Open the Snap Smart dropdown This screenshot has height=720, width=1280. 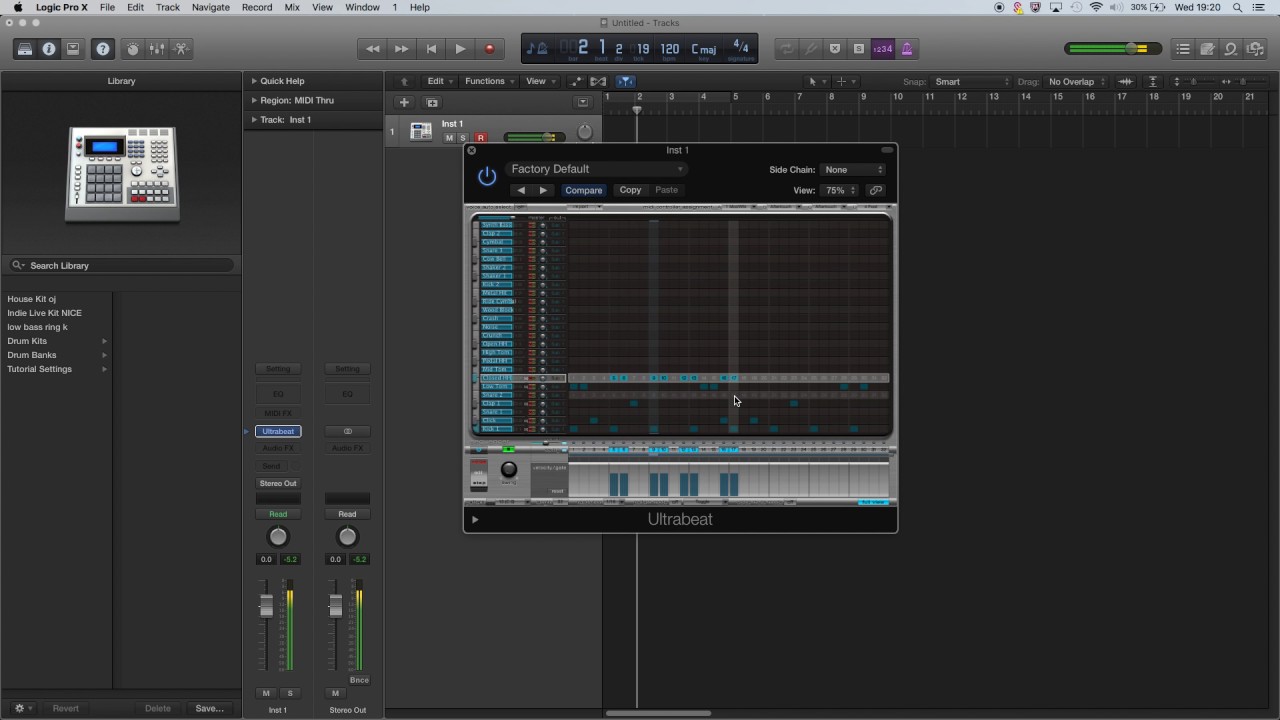972,81
